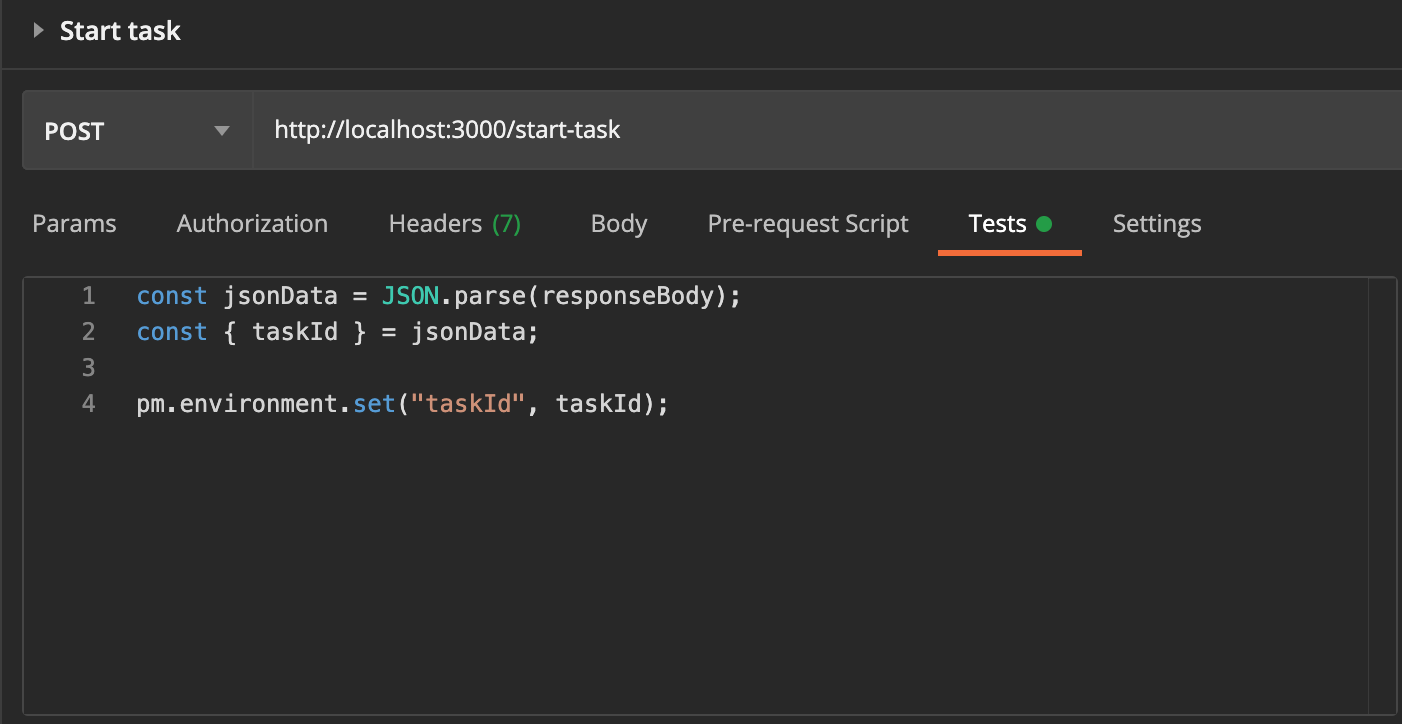Open the Pre-request Script tab
Viewport: 1402px width, 724px height.
coord(808,223)
